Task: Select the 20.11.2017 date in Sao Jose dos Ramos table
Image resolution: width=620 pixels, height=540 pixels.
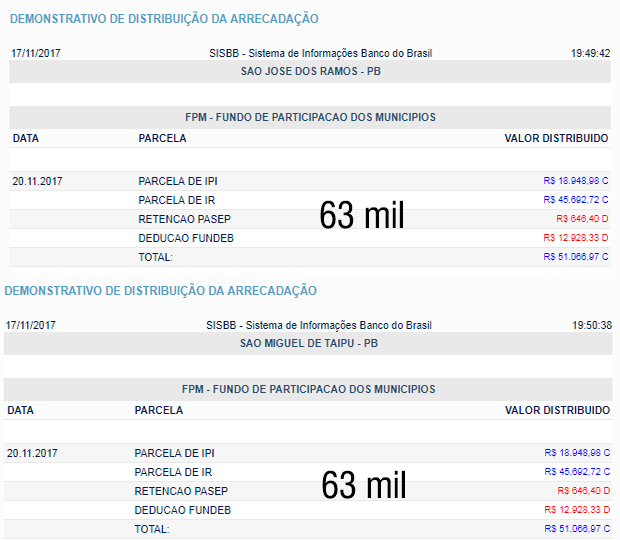Action: [37, 181]
